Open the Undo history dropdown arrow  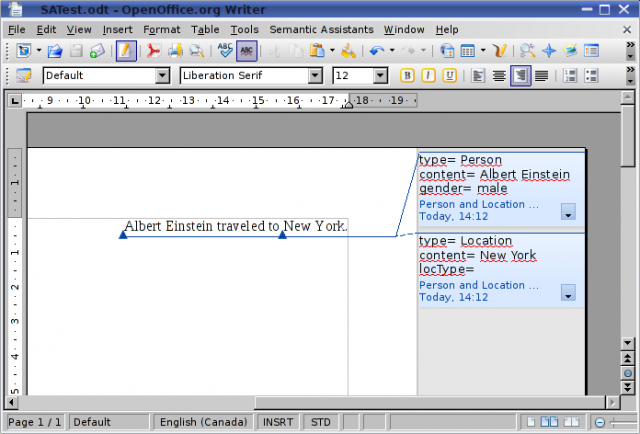coord(392,51)
